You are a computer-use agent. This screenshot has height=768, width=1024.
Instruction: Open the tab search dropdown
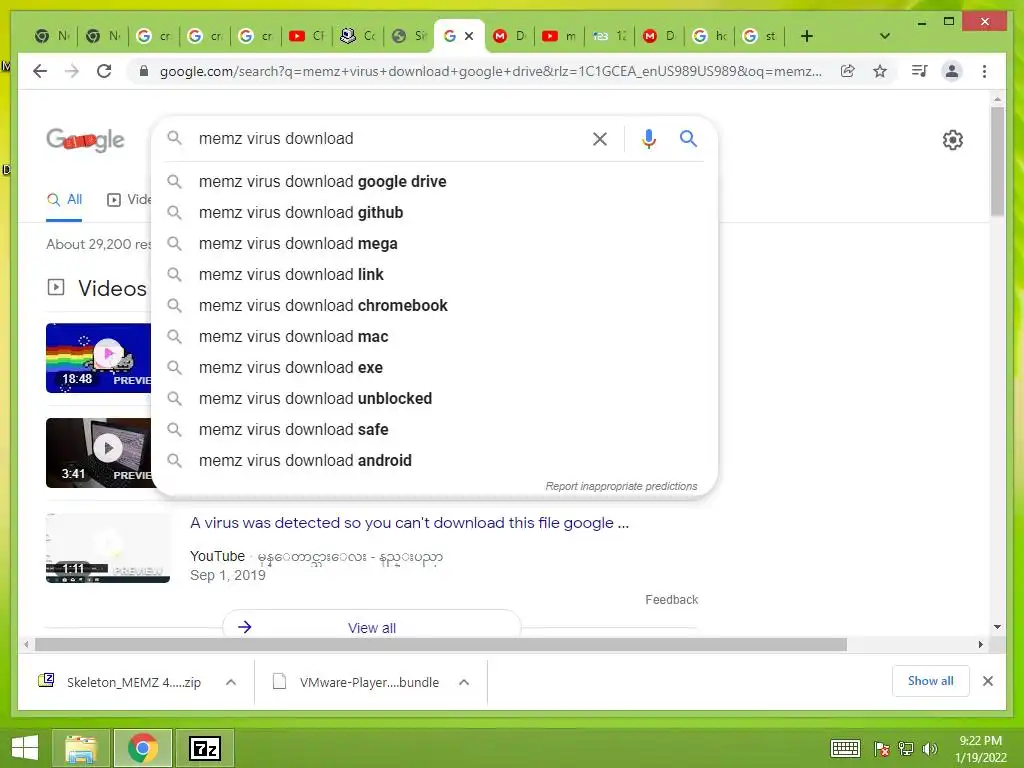(885, 36)
